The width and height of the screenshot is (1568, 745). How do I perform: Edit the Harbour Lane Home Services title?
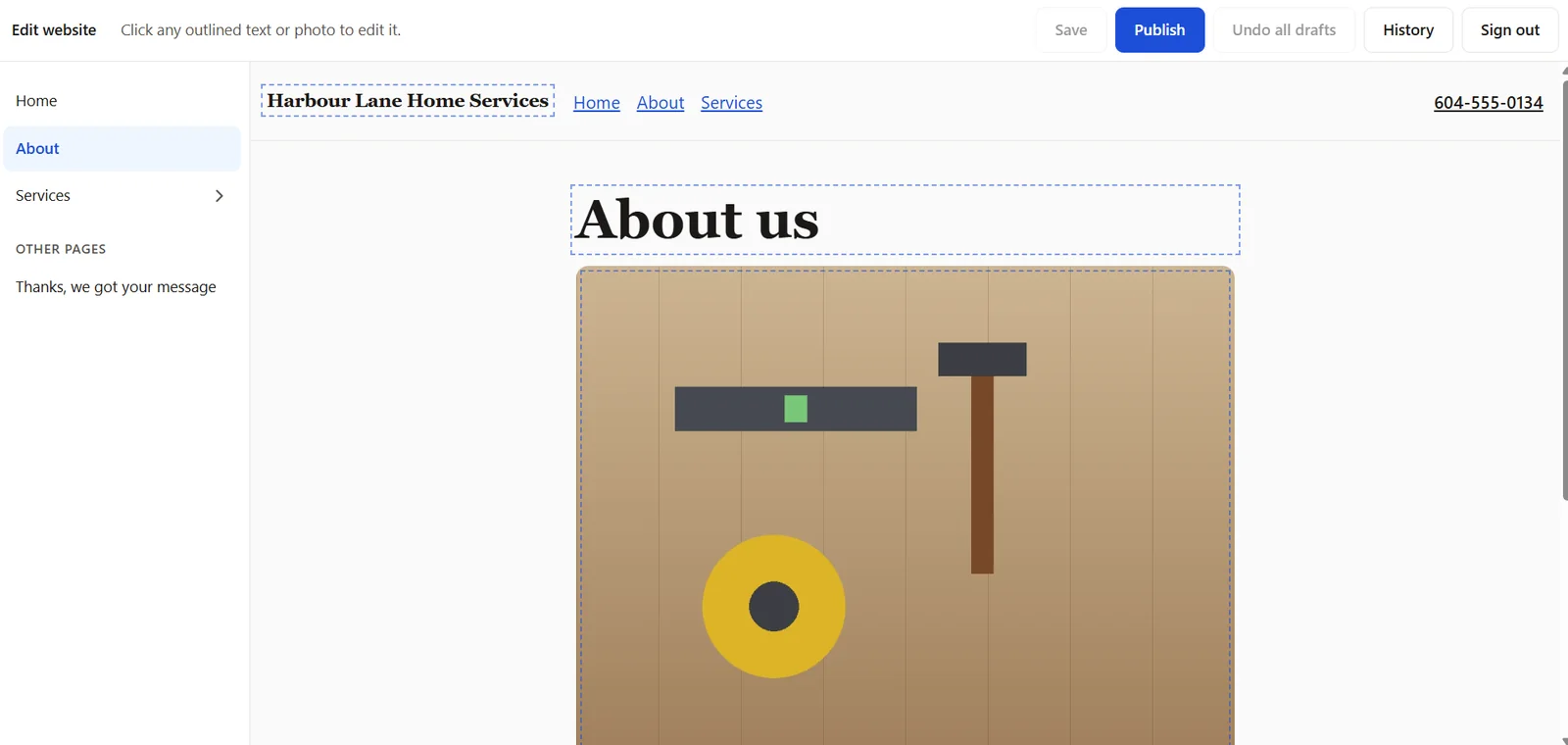tap(408, 101)
